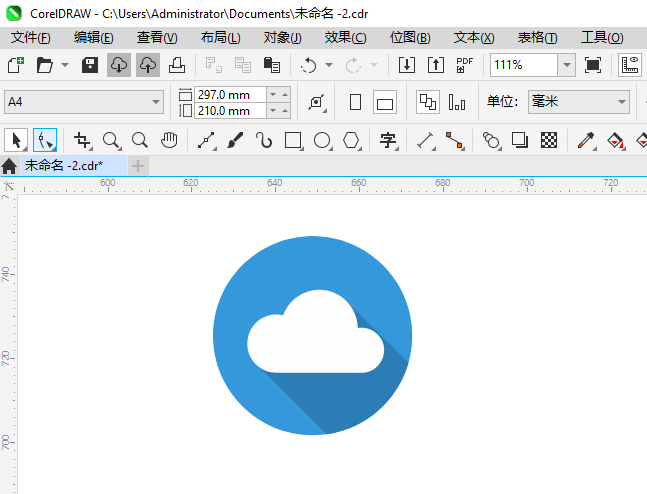Screen dimensions: 647x494
Task: Select the Rectangle tool
Action: coord(293,140)
